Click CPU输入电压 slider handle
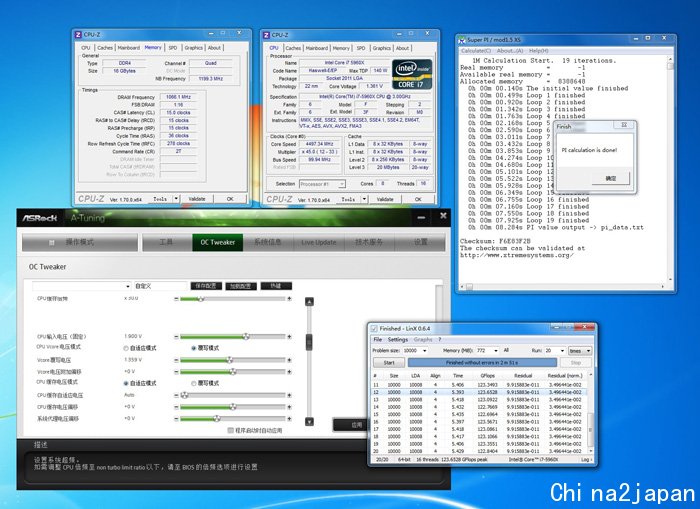The image size is (700, 509). pyautogui.click(x=246, y=337)
